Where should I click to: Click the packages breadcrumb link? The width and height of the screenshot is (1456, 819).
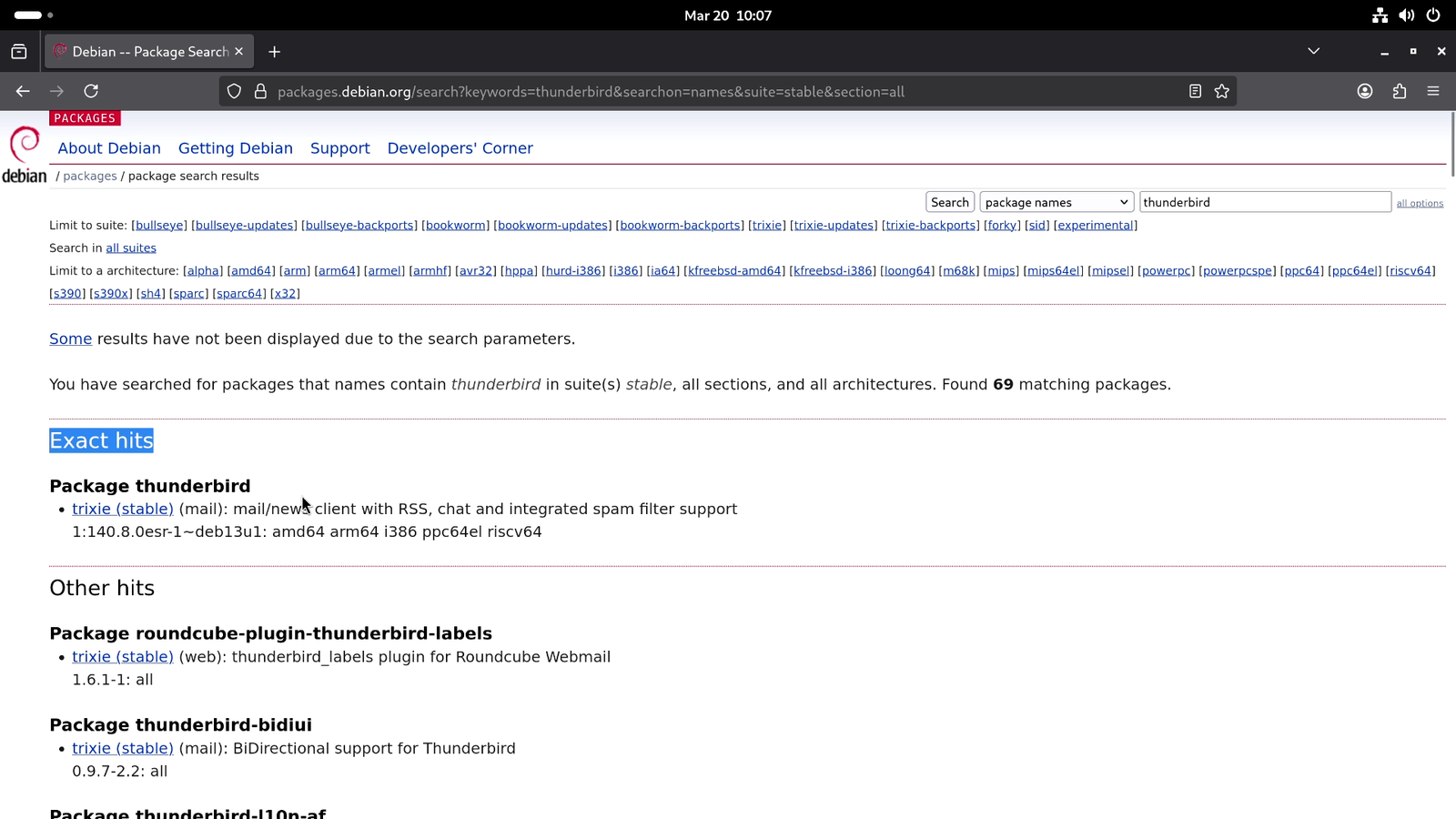[90, 177]
